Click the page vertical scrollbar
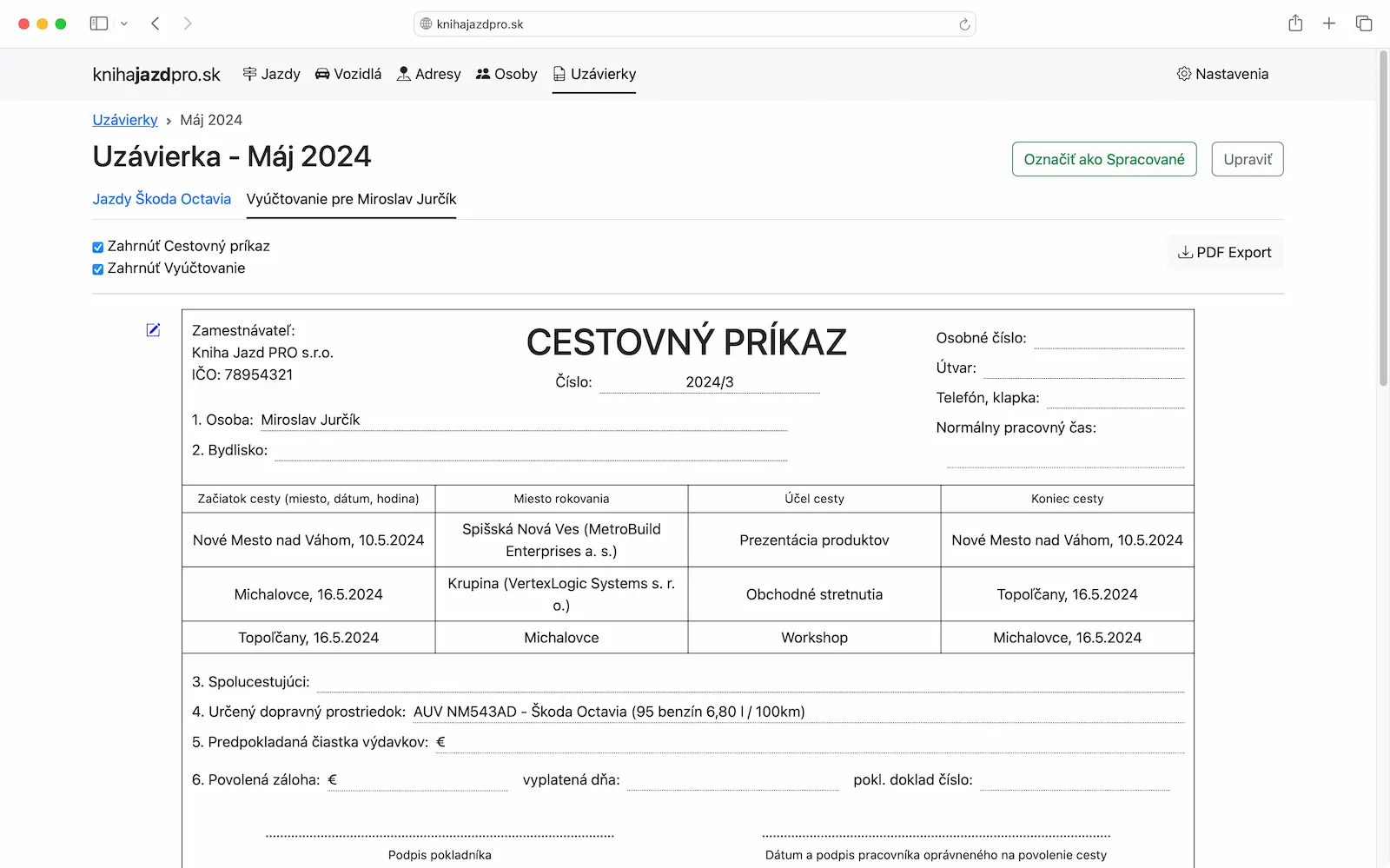The image size is (1390, 868). click(1383, 217)
